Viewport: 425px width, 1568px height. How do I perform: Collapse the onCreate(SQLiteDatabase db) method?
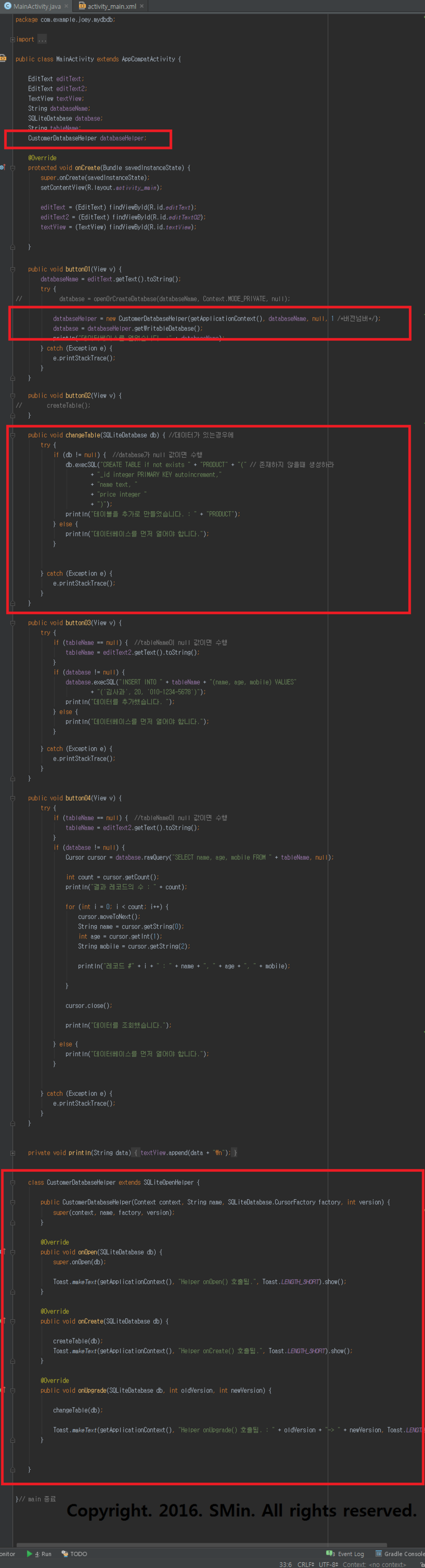12,1322
